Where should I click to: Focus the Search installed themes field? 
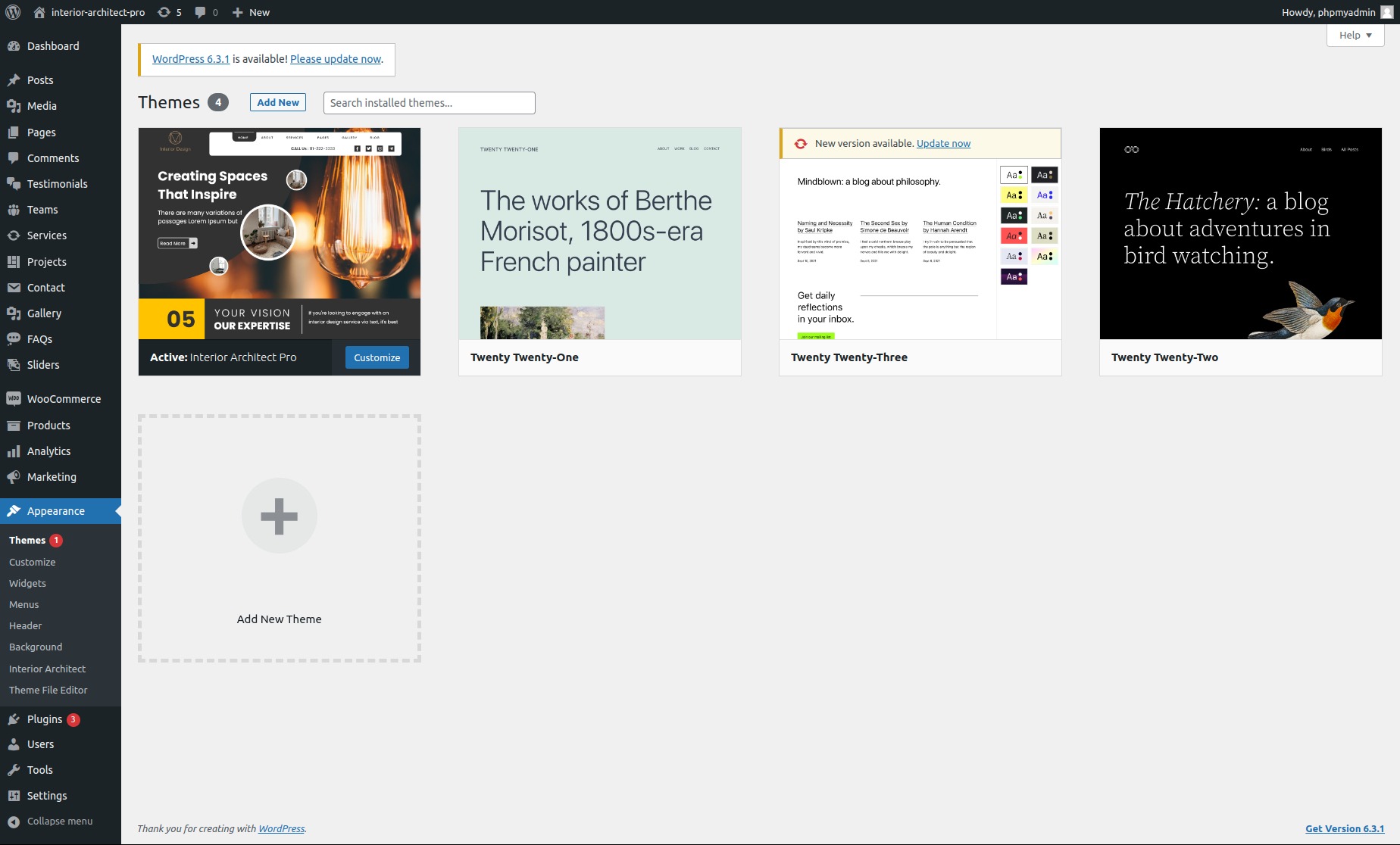tap(429, 103)
